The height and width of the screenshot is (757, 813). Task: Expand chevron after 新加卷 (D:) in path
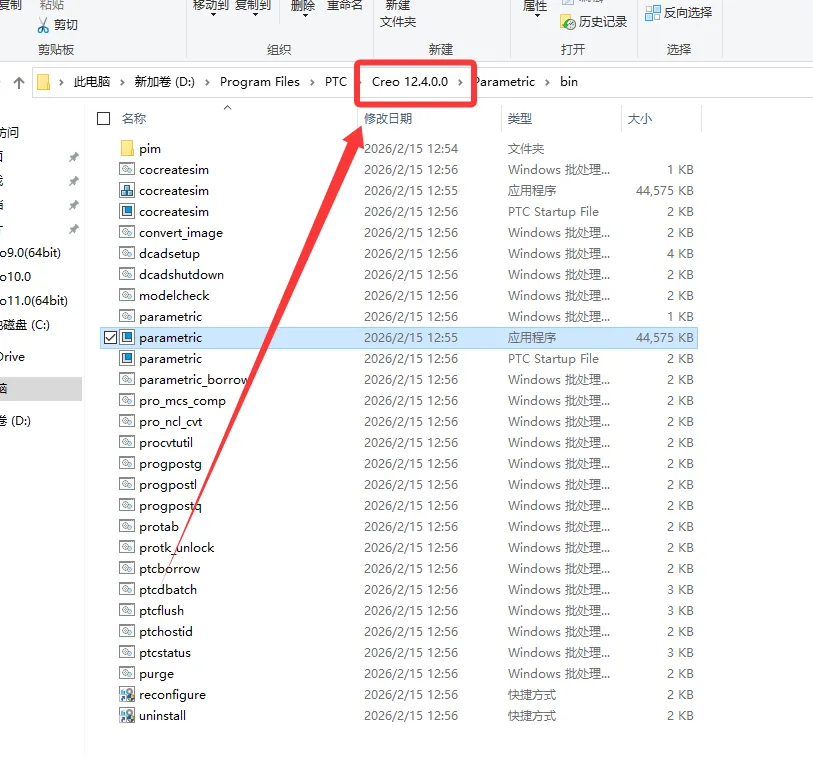[207, 82]
